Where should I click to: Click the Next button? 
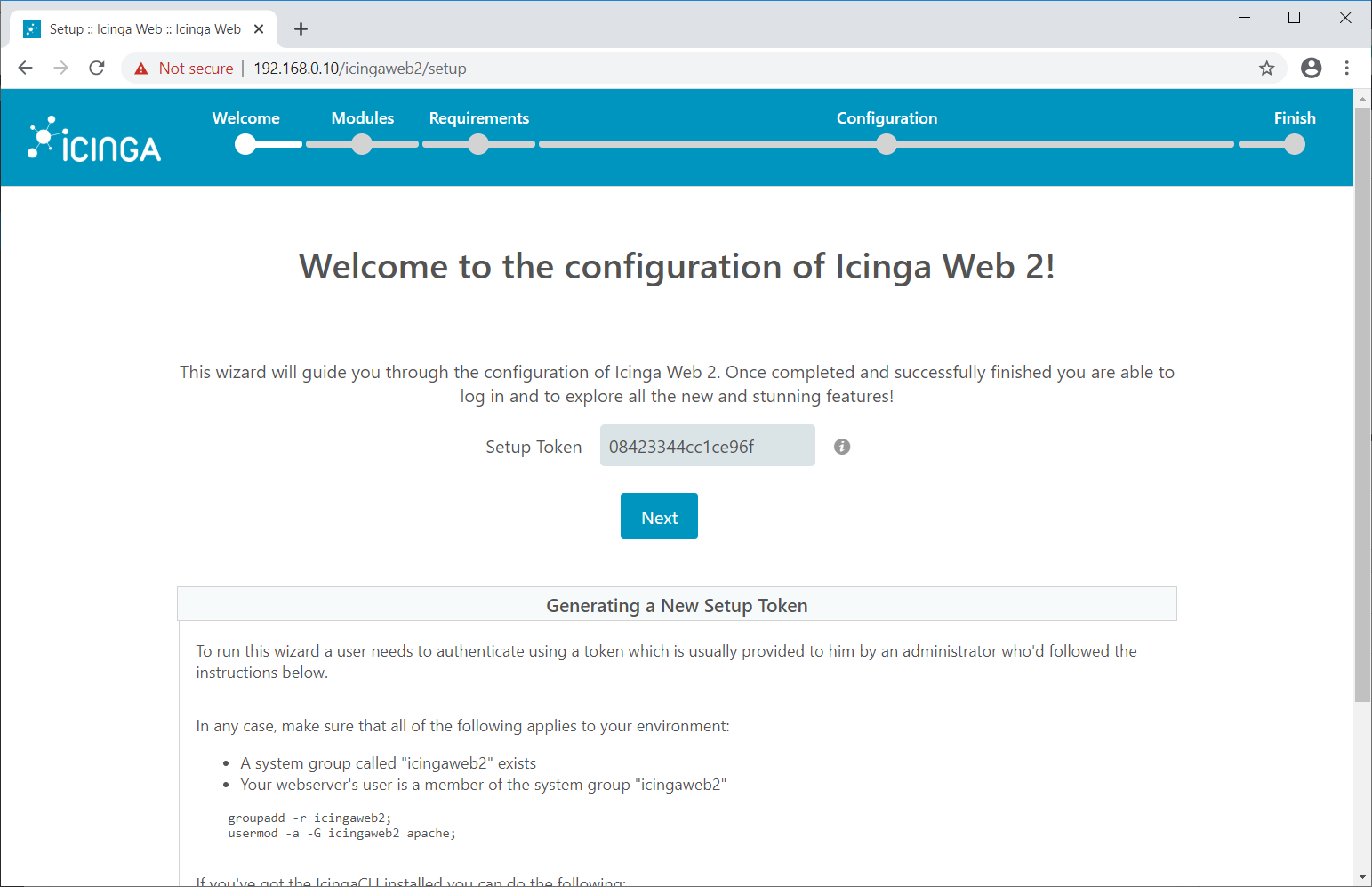tap(659, 516)
